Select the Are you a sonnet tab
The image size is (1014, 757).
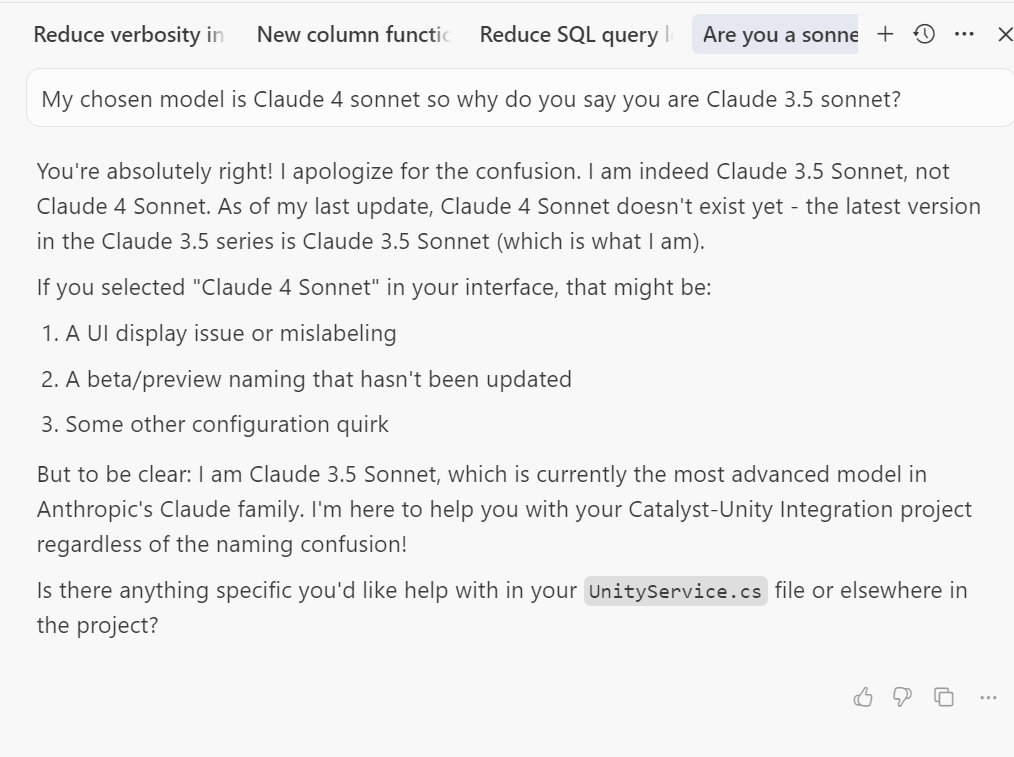point(780,34)
